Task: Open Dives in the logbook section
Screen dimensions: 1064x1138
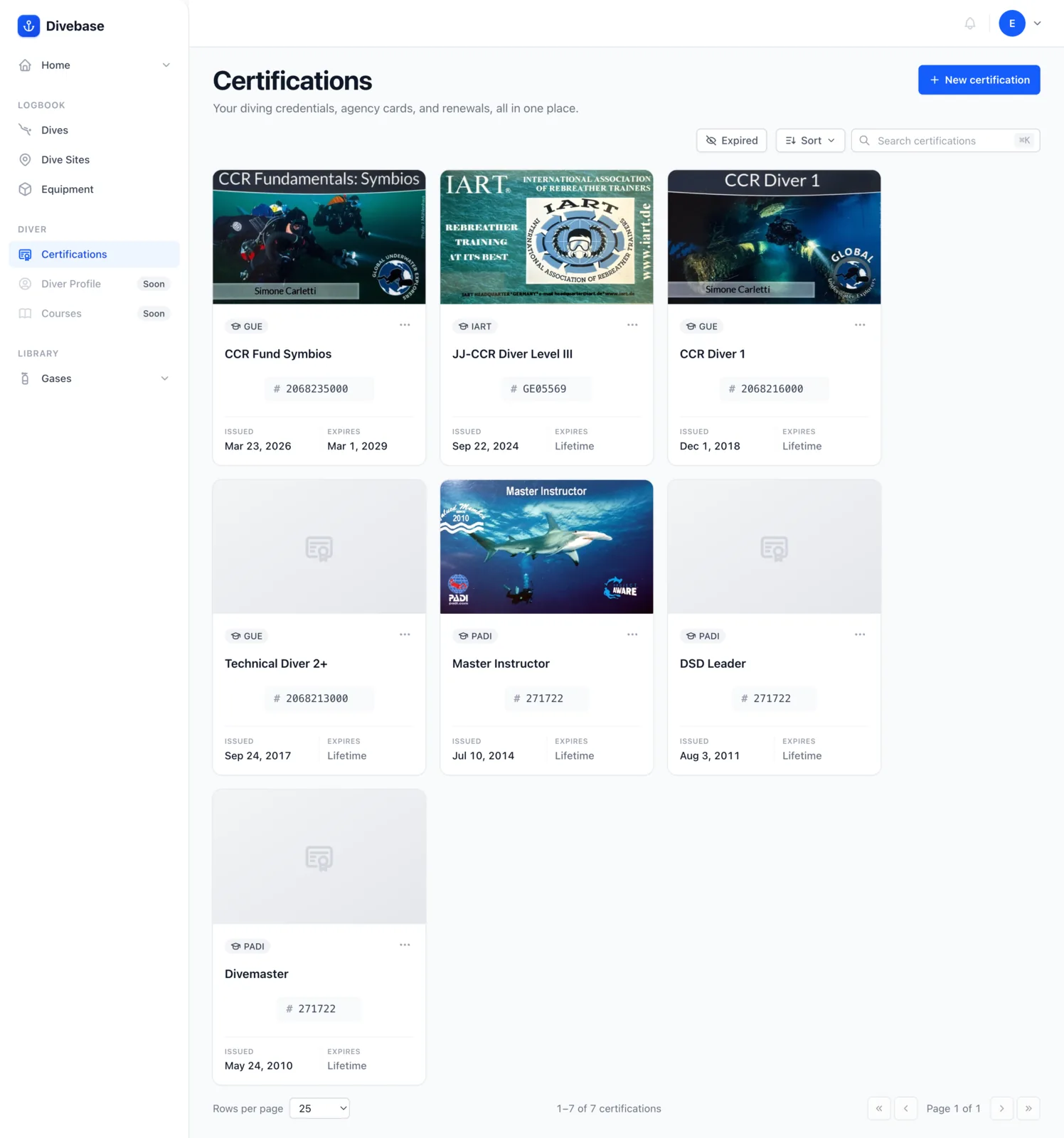Action: click(94, 130)
